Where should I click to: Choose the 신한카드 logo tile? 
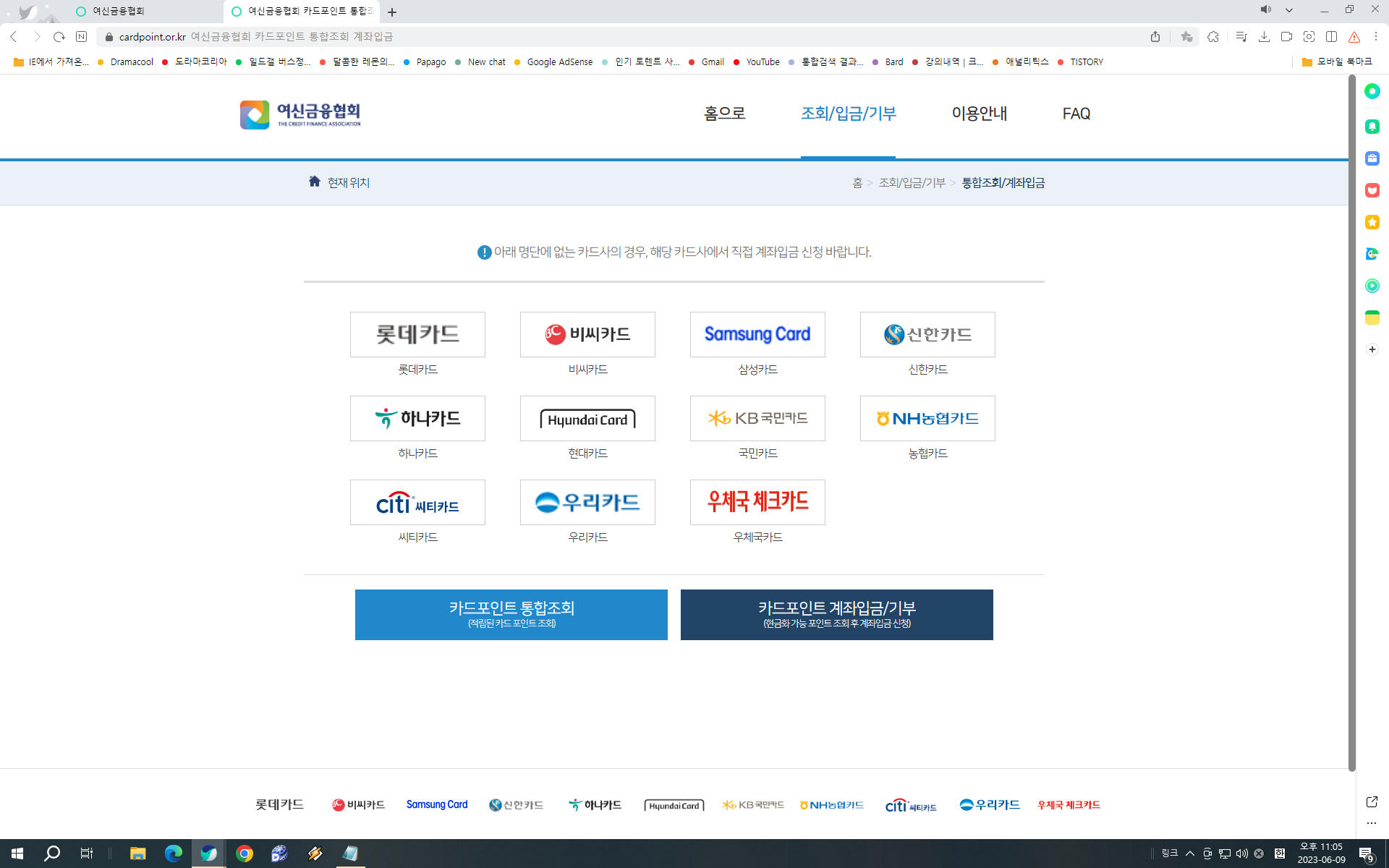click(x=927, y=334)
